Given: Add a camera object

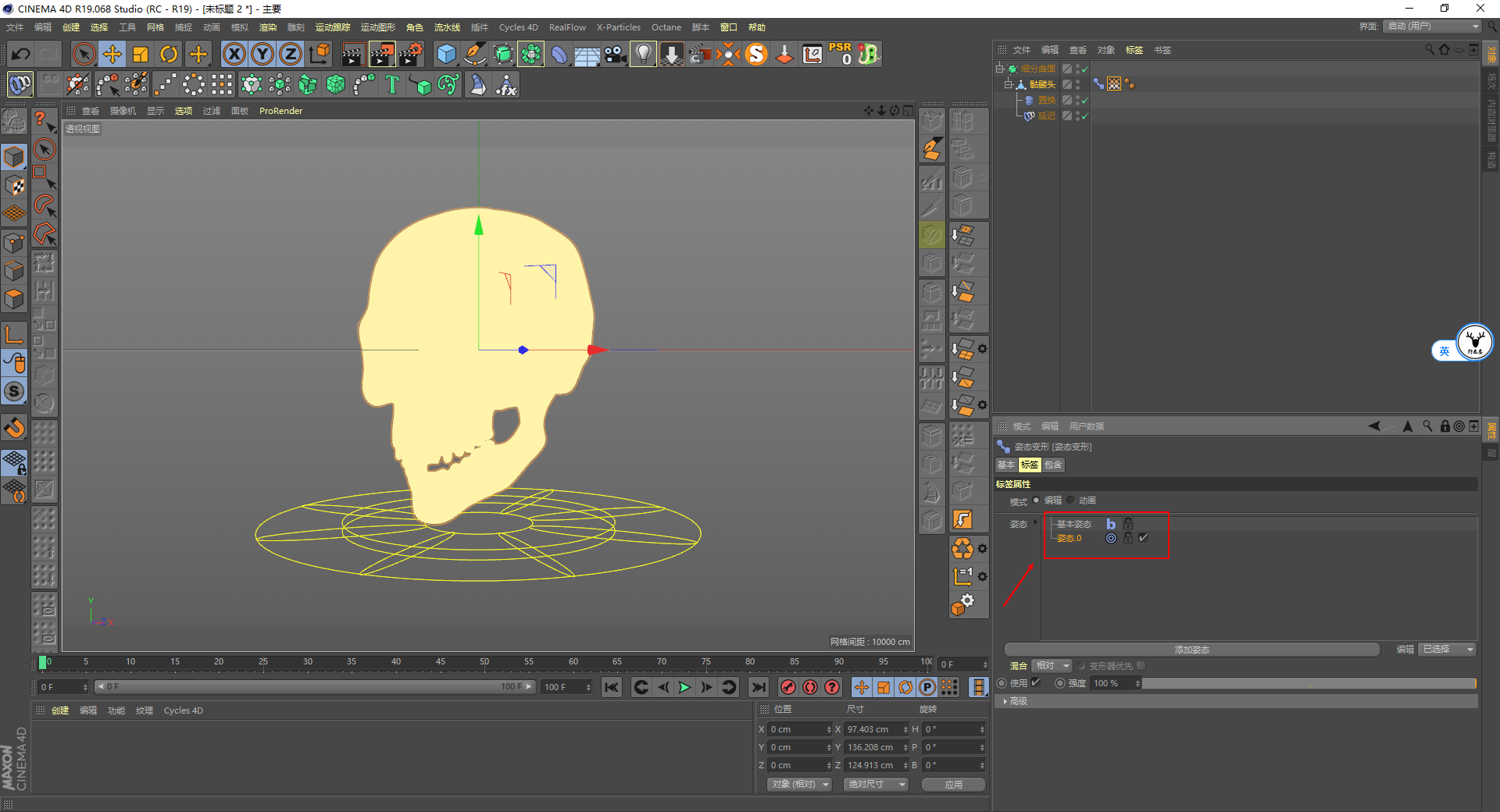Looking at the screenshot, I should pyautogui.click(x=616, y=54).
